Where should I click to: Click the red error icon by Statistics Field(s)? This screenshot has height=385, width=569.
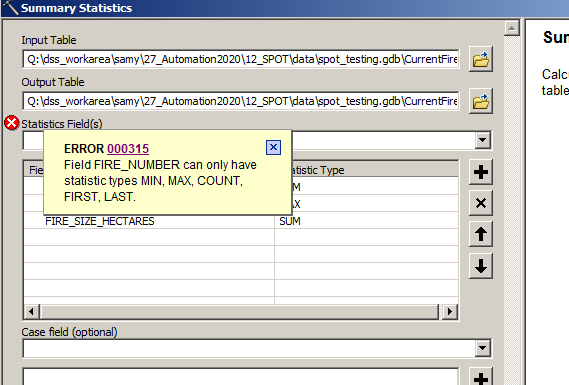(12, 123)
